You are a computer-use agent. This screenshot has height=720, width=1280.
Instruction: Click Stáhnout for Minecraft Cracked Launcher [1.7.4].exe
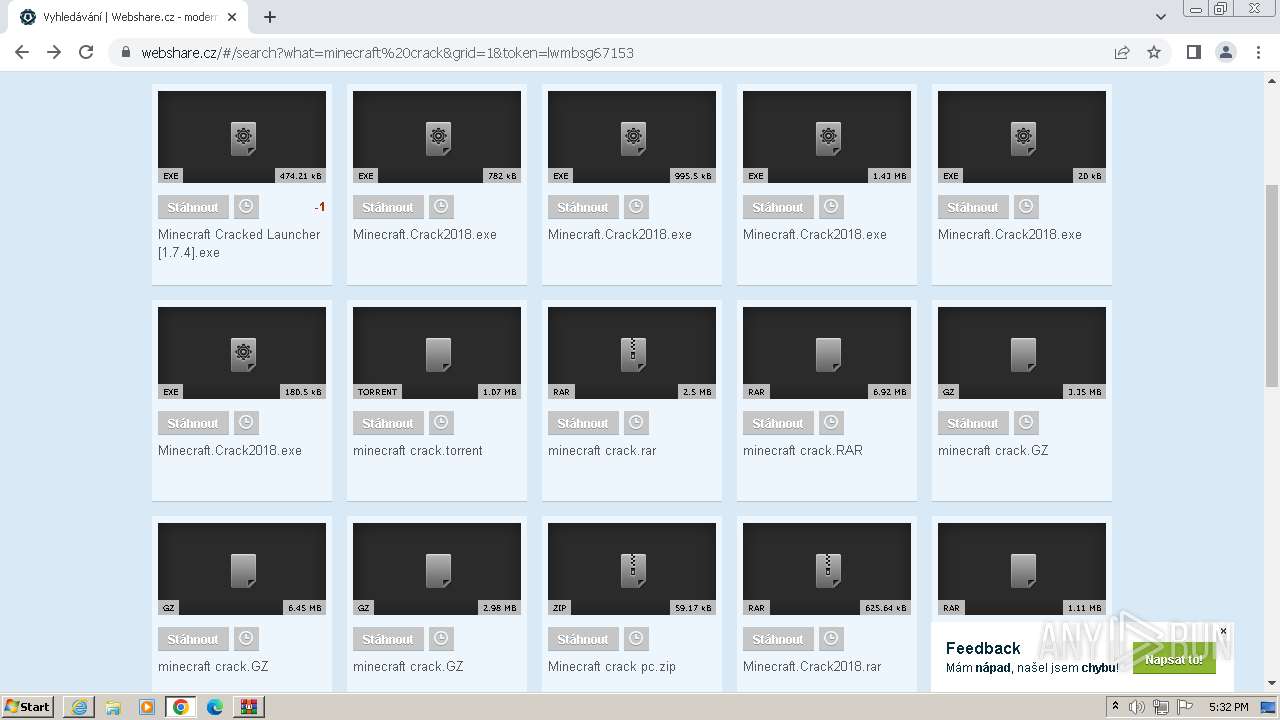point(193,207)
